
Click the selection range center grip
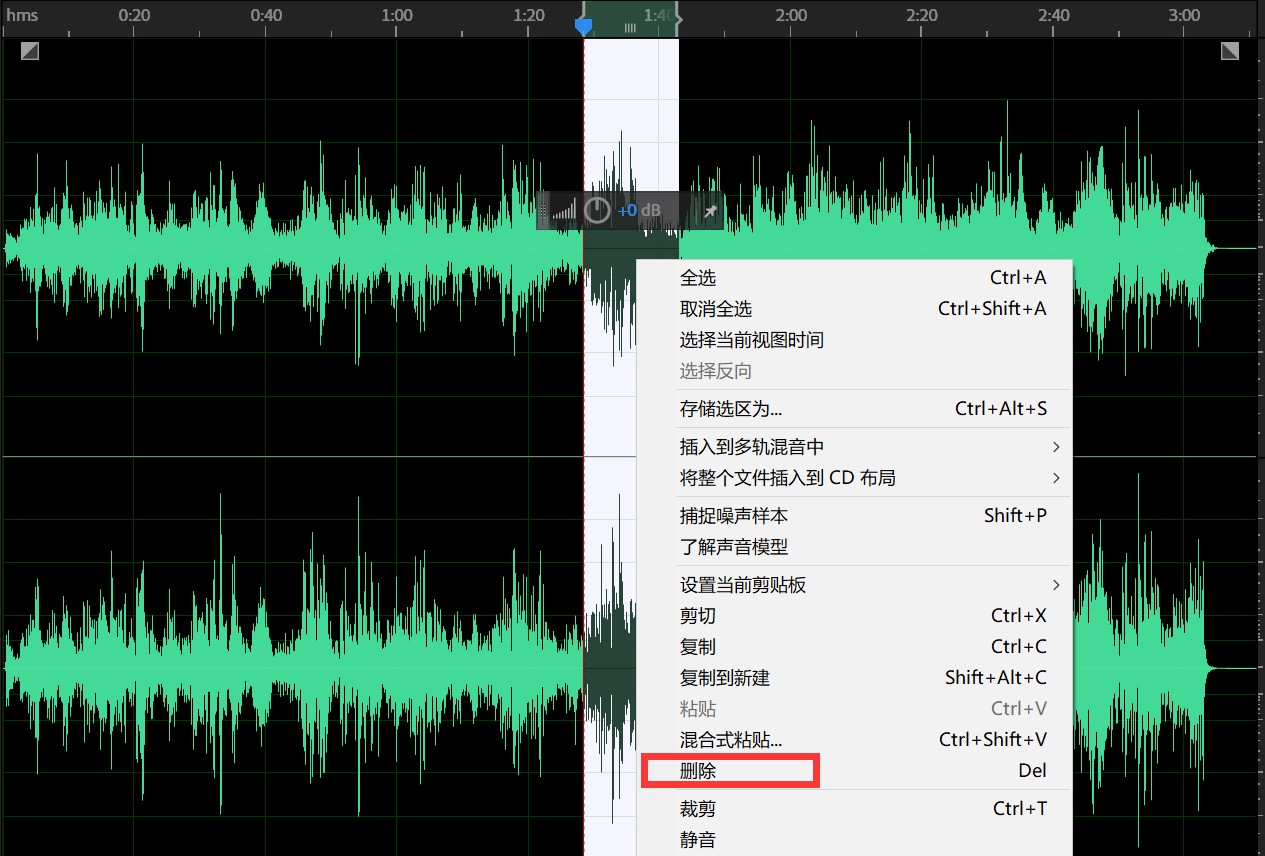(x=630, y=28)
